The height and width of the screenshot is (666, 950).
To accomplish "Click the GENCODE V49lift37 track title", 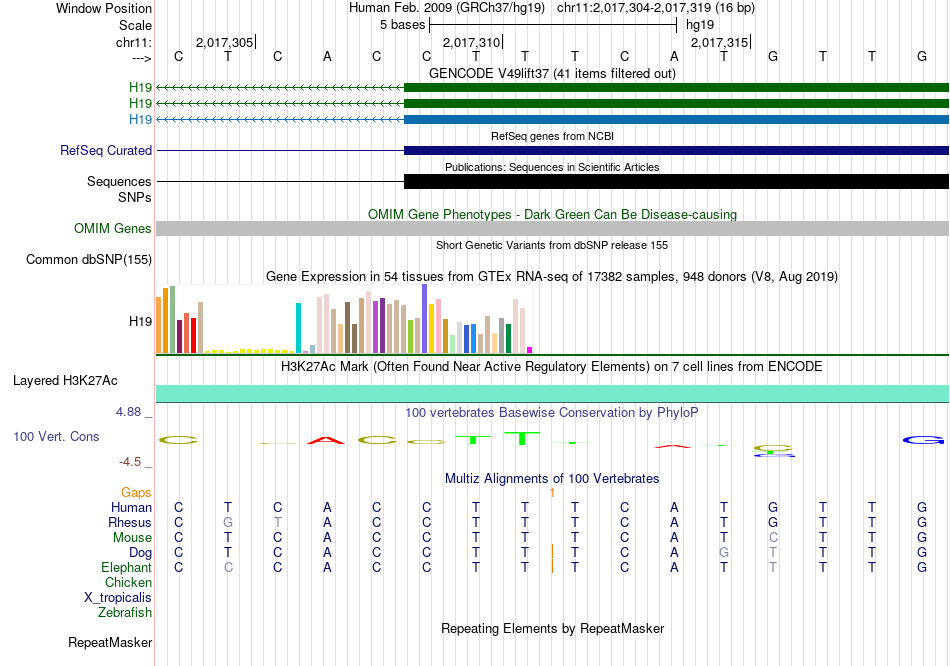I will [552, 73].
